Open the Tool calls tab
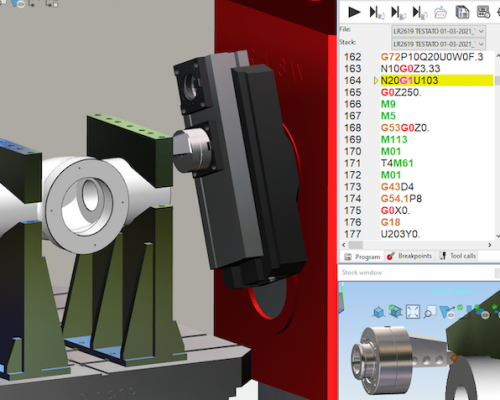The height and width of the screenshot is (400, 500). click(x=458, y=256)
